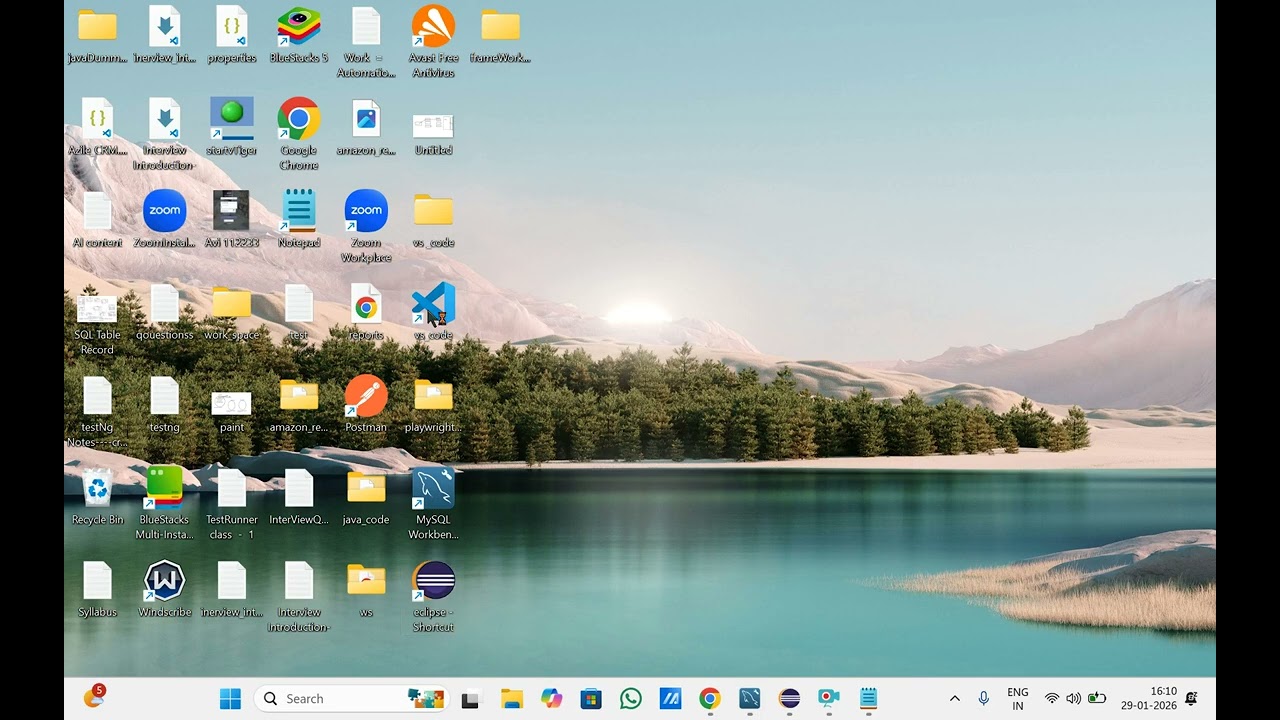Switch to Eclipse in the taskbar
The width and height of the screenshot is (1280, 720).
[x=789, y=699]
